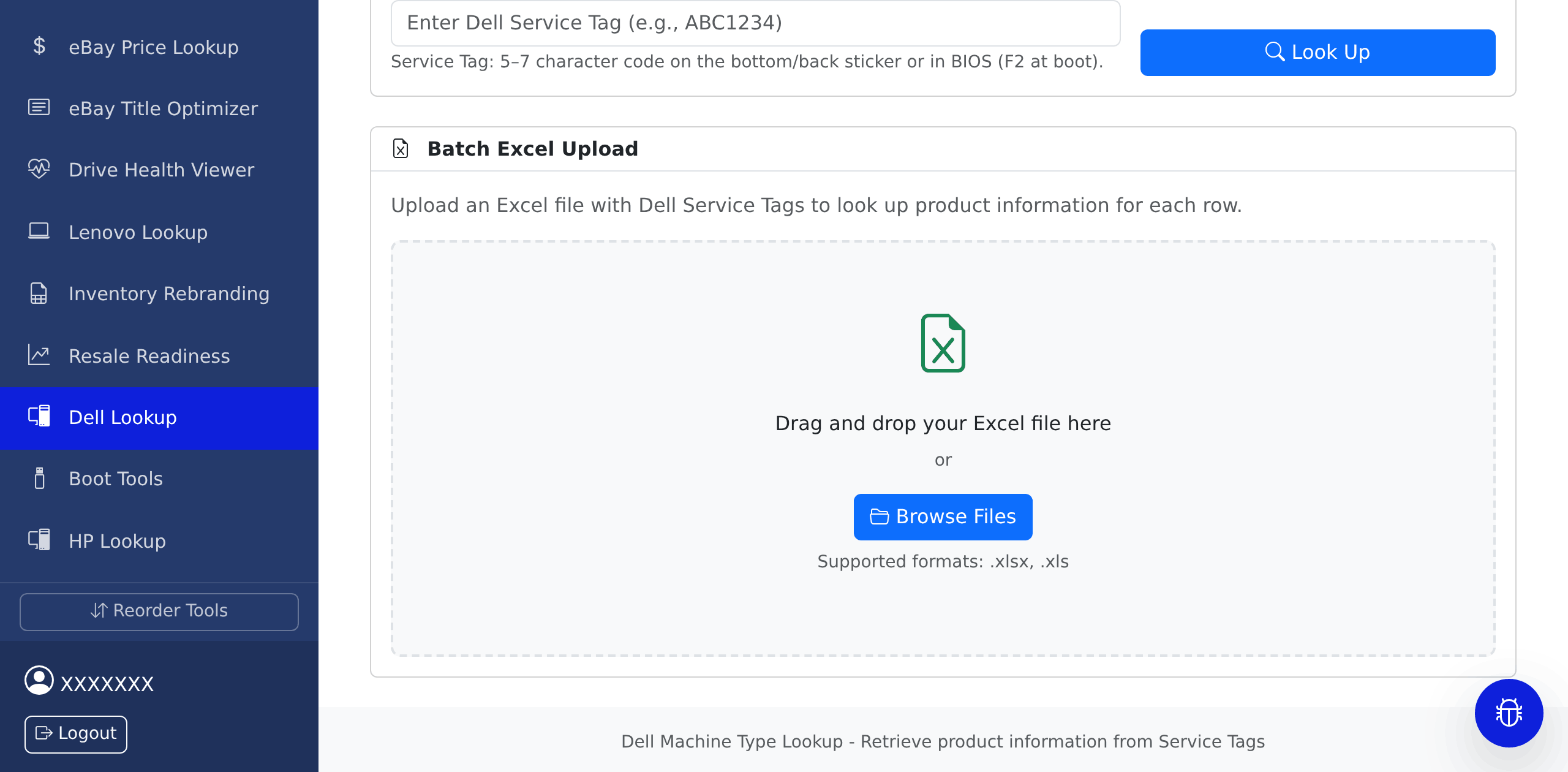Viewport: 1568px width, 772px height.
Task: Open the Boot Tools section
Action: (159, 479)
